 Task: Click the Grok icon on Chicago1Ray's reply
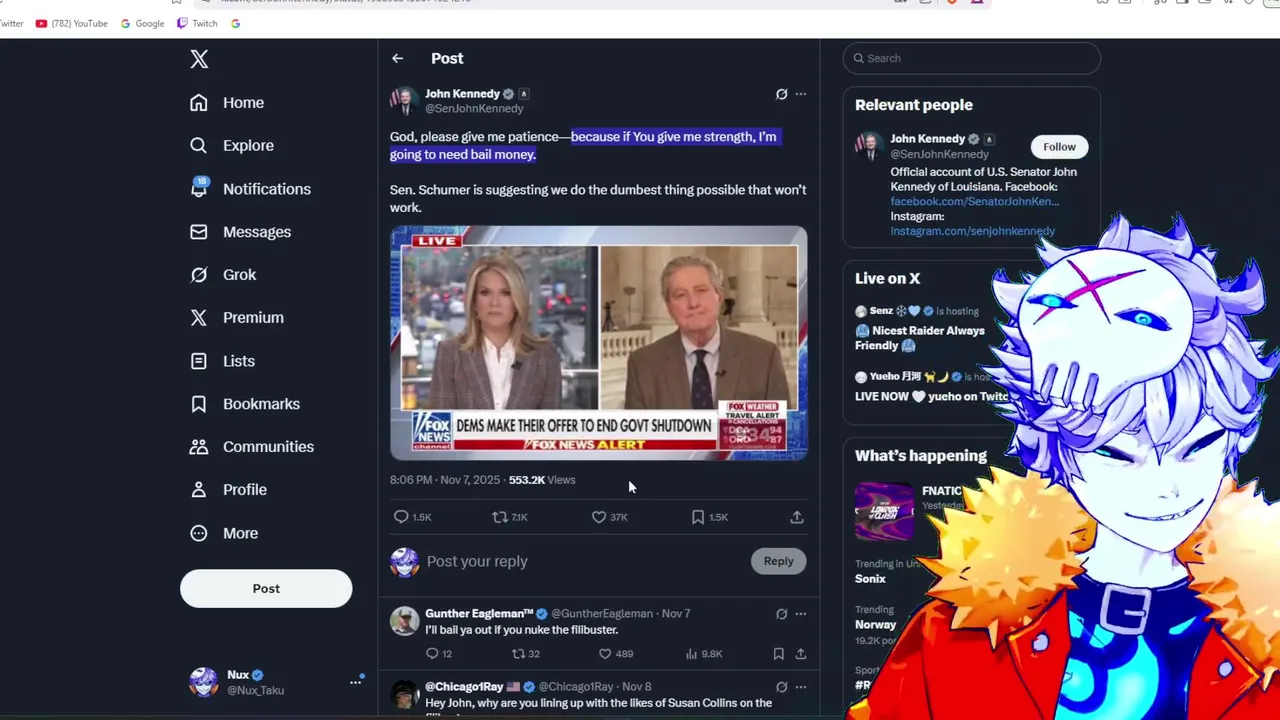[x=782, y=687]
